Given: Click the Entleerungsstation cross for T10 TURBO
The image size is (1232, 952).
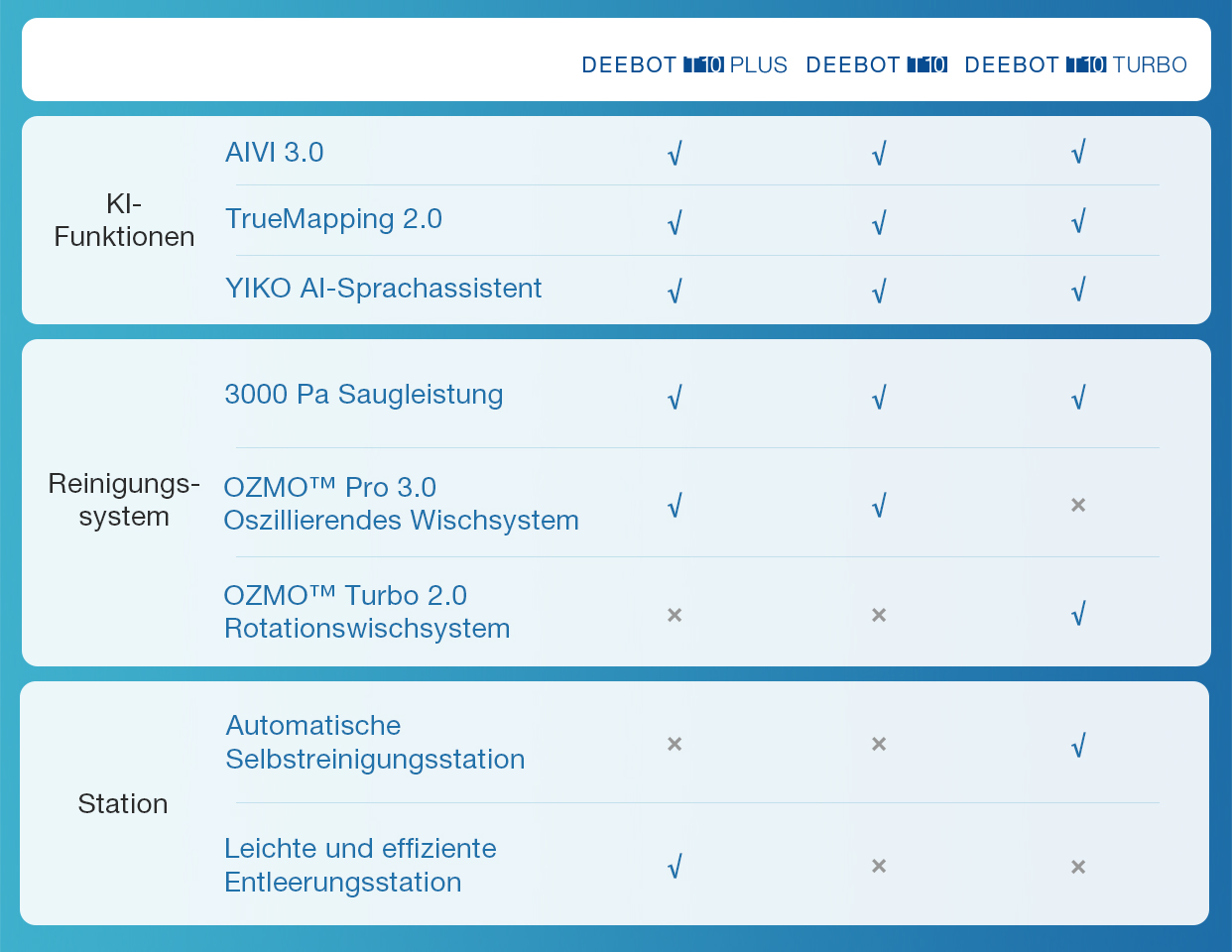Looking at the screenshot, I should point(1078,867).
